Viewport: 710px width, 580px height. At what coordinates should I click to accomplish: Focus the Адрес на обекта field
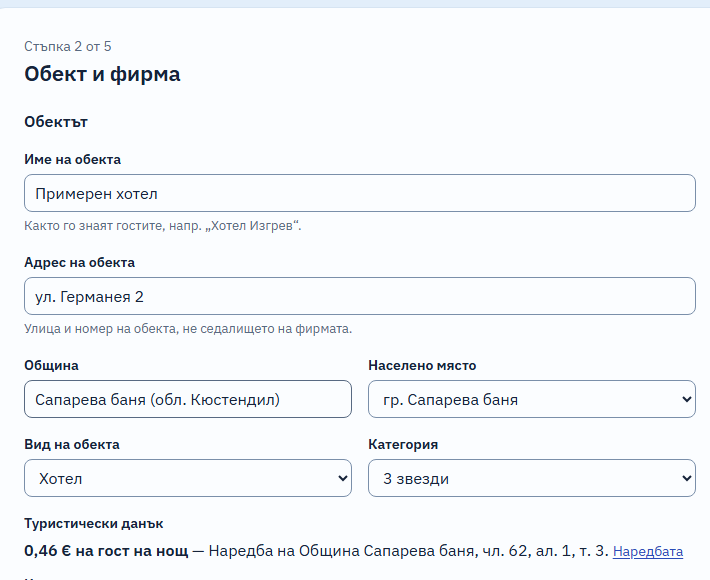pyautogui.click(x=360, y=296)
